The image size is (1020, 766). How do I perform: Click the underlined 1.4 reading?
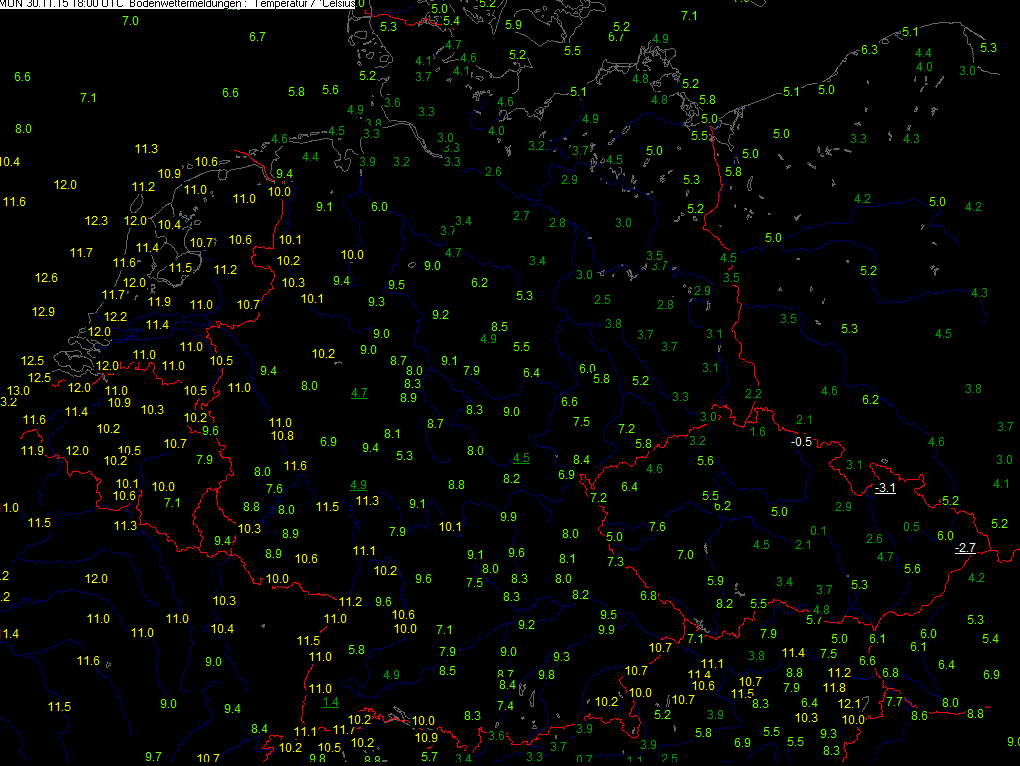[331, 702]
